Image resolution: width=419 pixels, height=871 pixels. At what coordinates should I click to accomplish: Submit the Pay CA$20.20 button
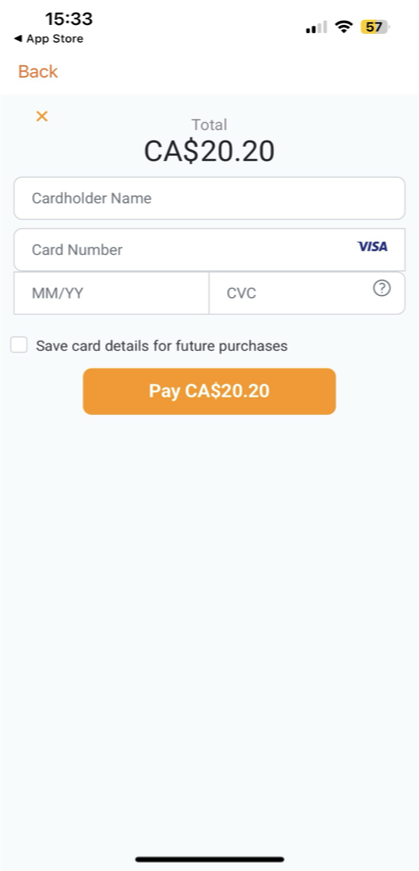click(x=210, y=391)
